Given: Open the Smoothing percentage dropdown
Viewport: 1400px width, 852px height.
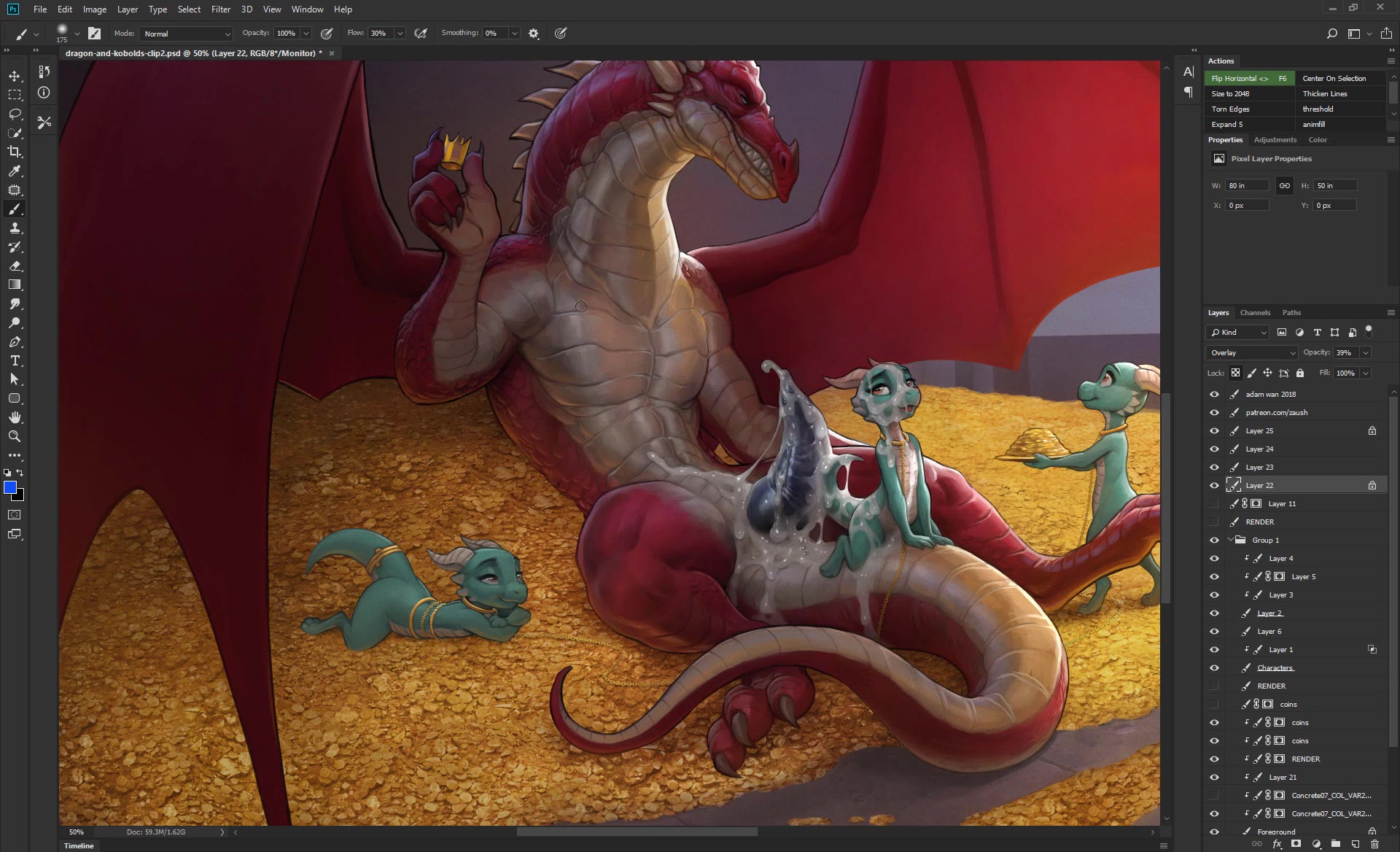Looking at the screenshot, I should (515, 34).
